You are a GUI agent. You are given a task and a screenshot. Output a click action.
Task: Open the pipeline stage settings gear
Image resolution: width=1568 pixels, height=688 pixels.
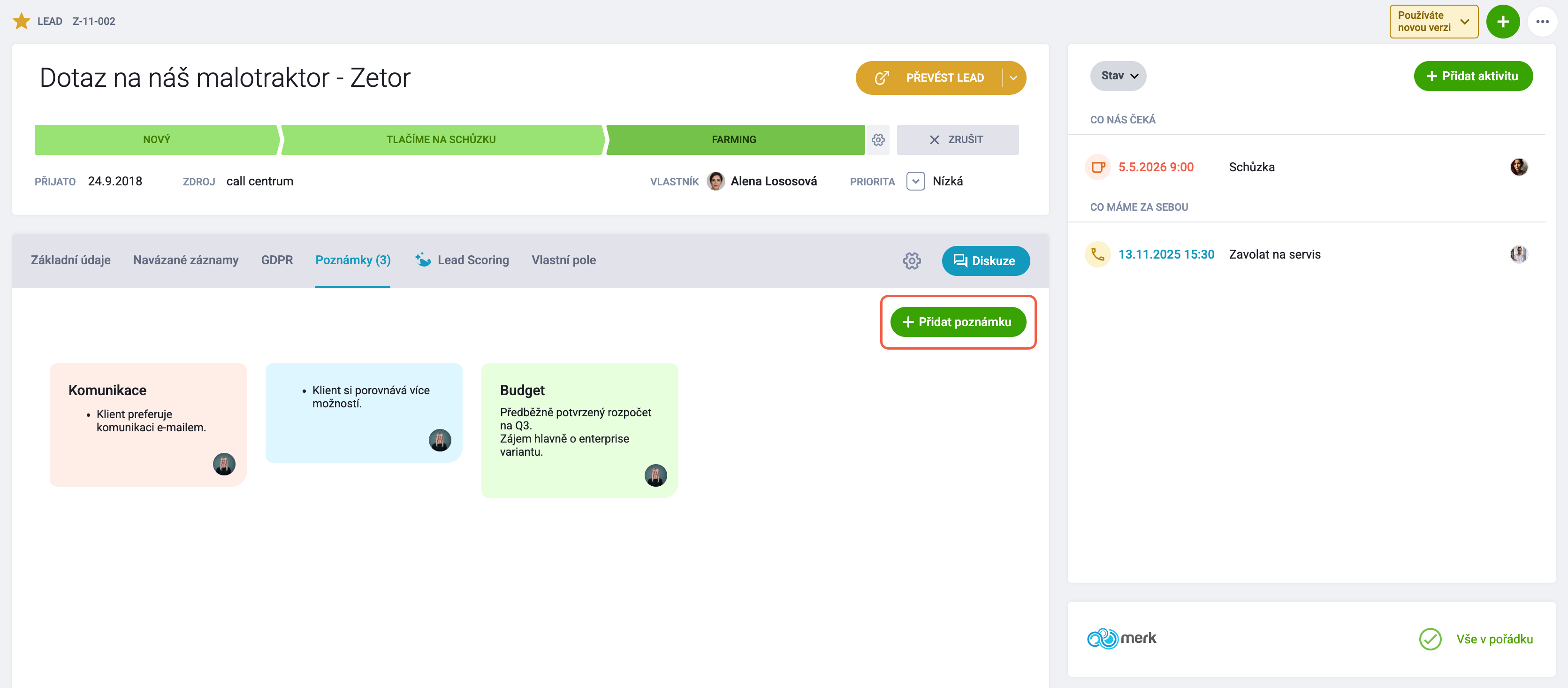click(878, 139)
